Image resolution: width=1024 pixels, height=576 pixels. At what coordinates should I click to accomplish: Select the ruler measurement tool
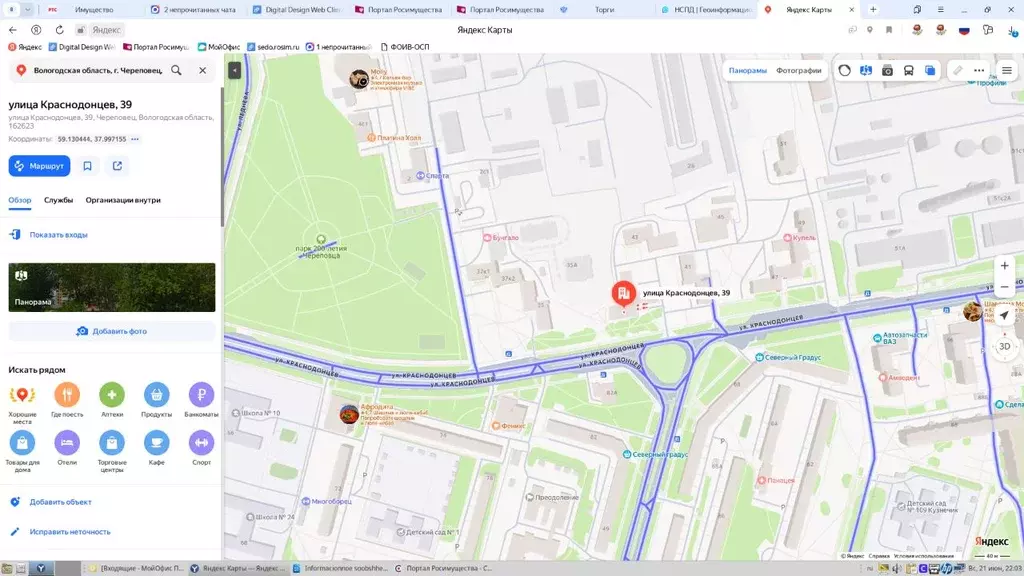point(957,70)
